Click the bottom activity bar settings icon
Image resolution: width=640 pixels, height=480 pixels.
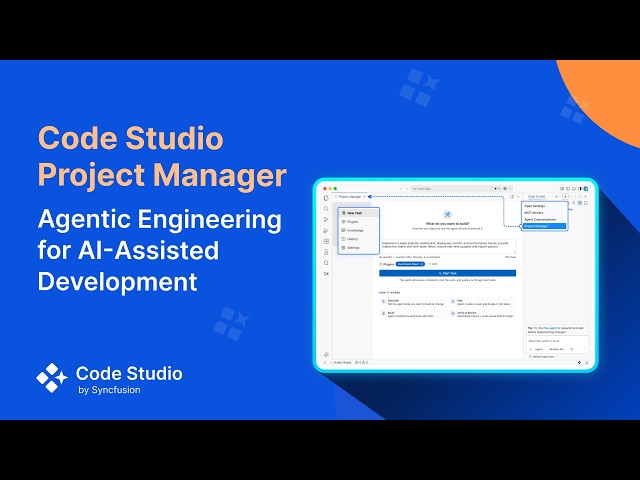(326, 354)
